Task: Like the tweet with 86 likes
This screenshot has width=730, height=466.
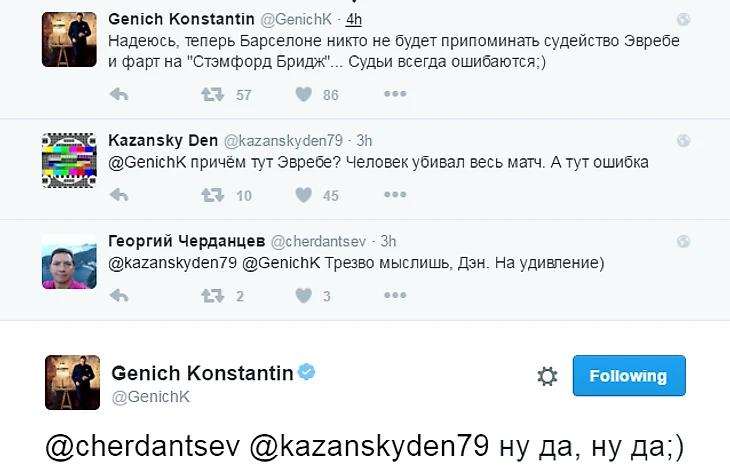Action: (x=304, y=95)
